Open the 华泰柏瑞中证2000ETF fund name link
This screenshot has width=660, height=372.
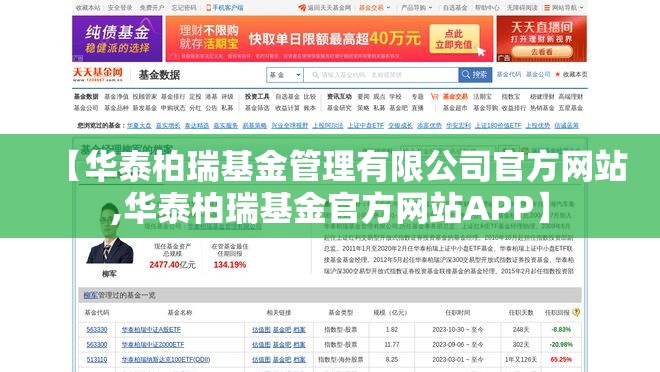(153, 345)
